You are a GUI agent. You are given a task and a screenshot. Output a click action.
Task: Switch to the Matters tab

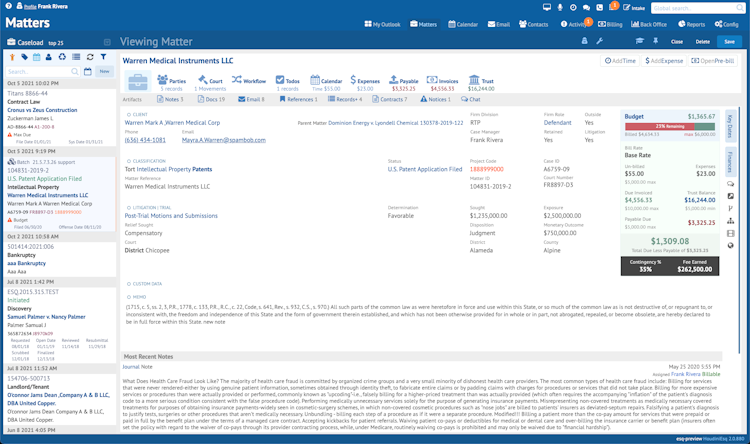[423, 24]
